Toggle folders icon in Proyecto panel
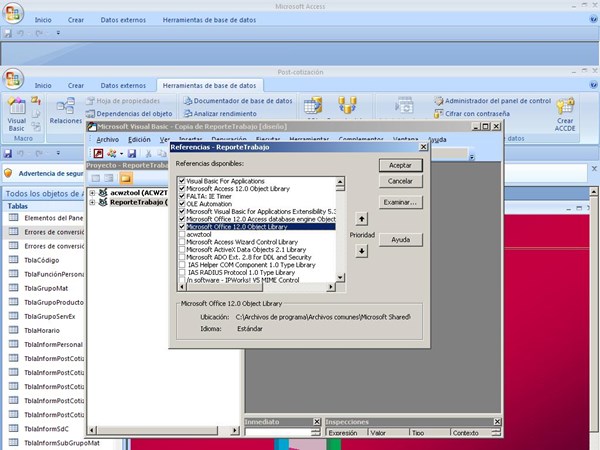This screenshot has width=600, height=450. (126, 178)
